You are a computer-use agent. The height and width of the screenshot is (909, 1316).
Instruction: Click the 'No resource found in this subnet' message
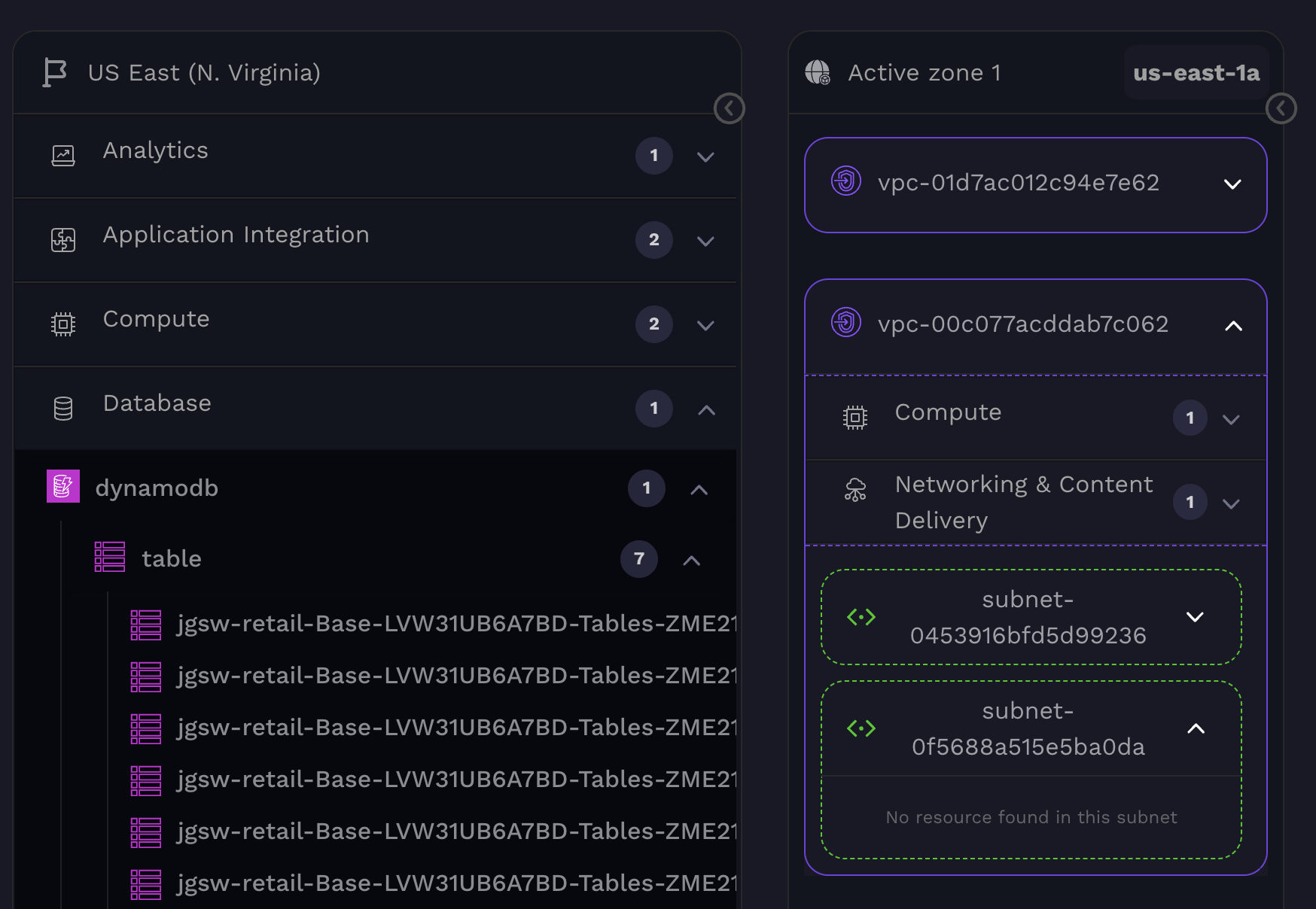click(1031, 817)
